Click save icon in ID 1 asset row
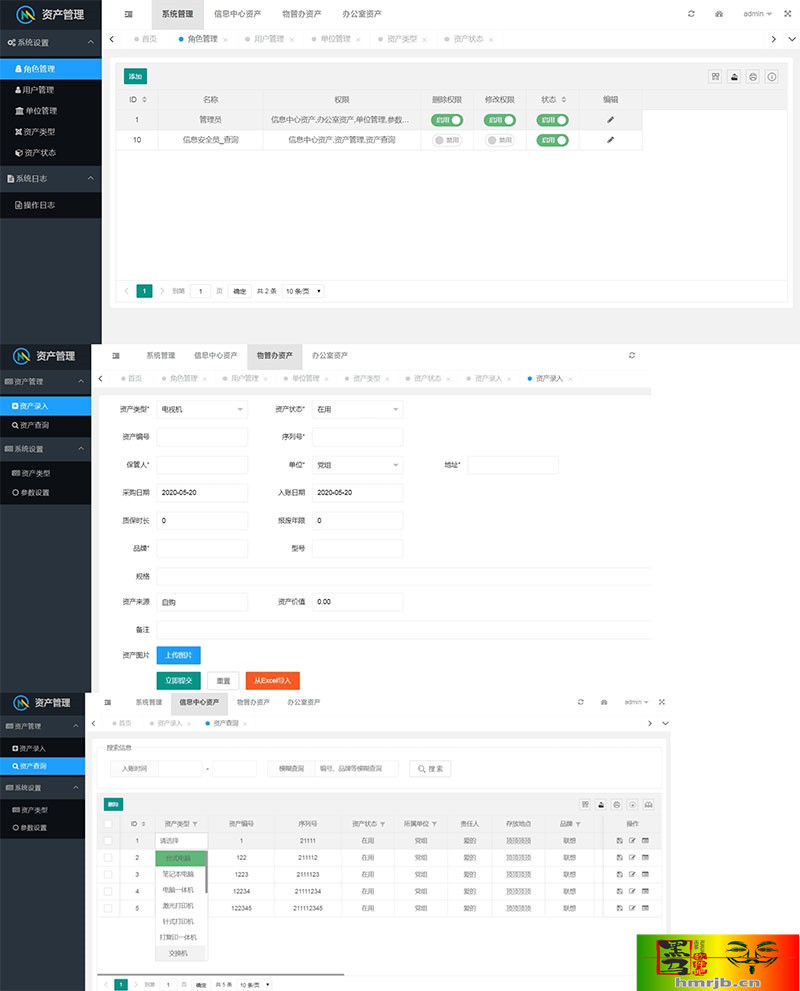Image resolution: width=800 pixels, height=991 pixels. [619, 841]
